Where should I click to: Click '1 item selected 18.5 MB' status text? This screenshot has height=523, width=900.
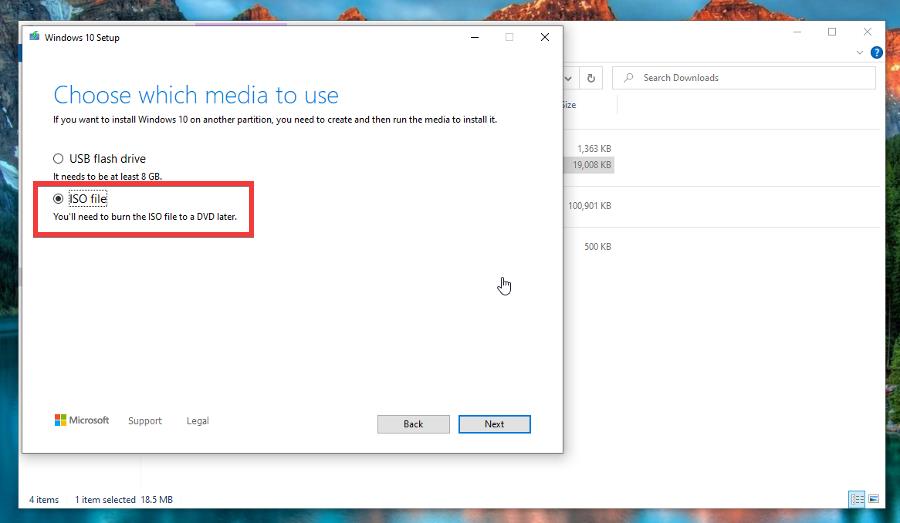(x=124, y=499)
